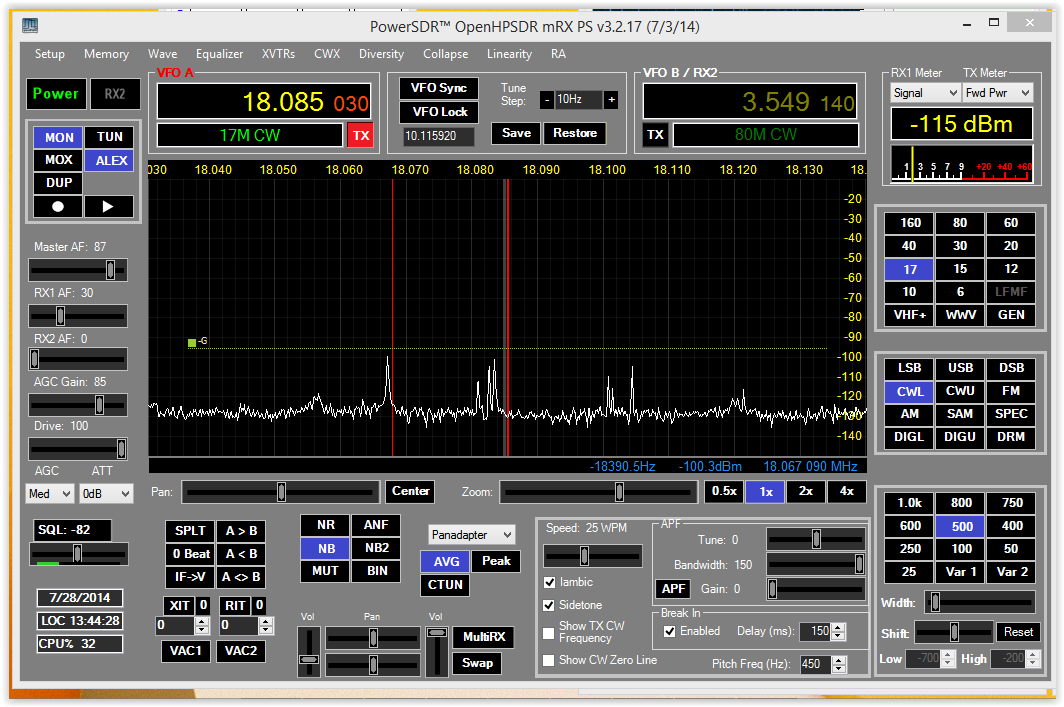Screen dimensions: 1064x707
Task: Enable the NR noise reduction button
Action: [326, 525]
